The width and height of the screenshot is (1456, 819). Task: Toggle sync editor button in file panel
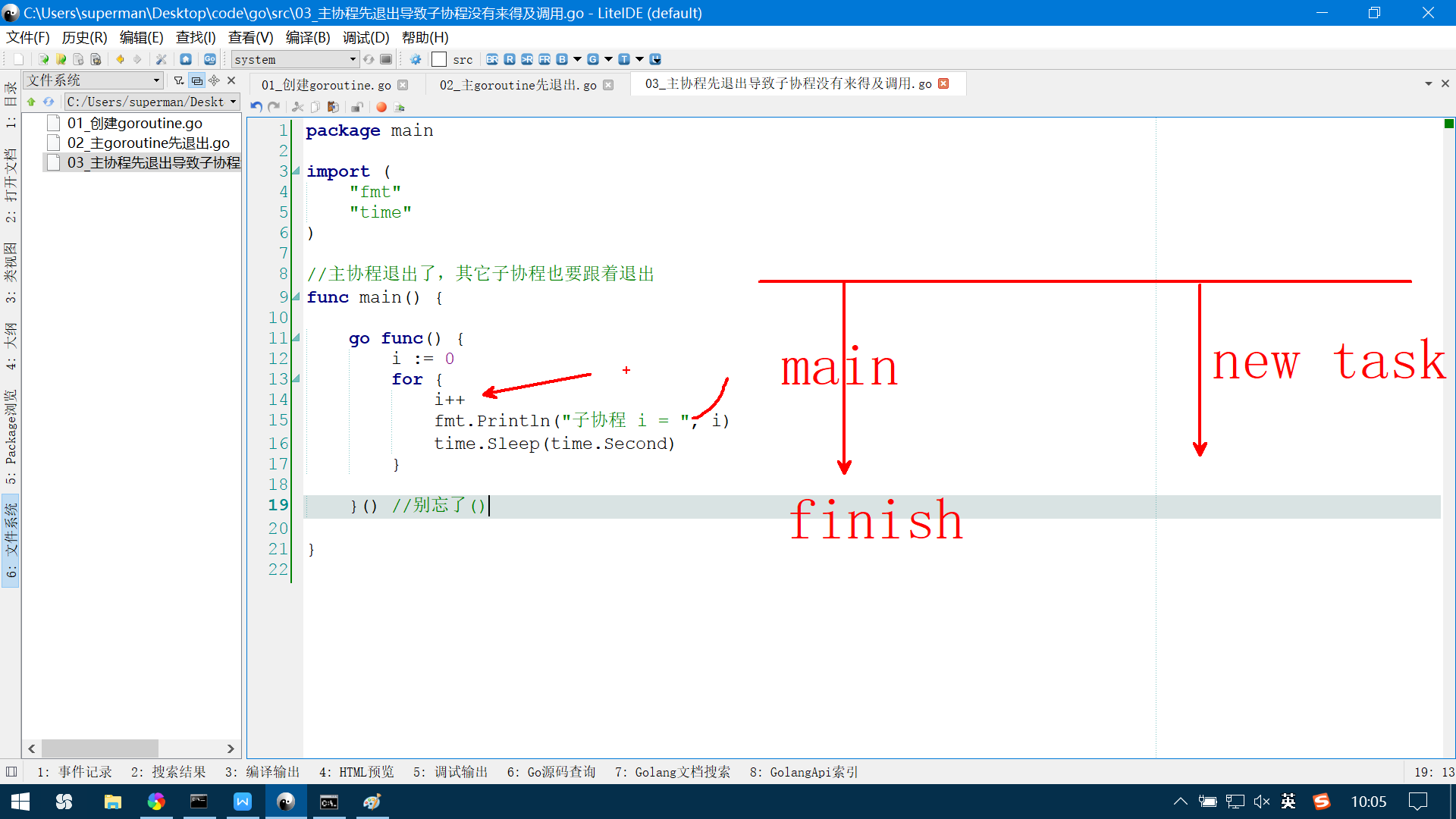[196, 80]
